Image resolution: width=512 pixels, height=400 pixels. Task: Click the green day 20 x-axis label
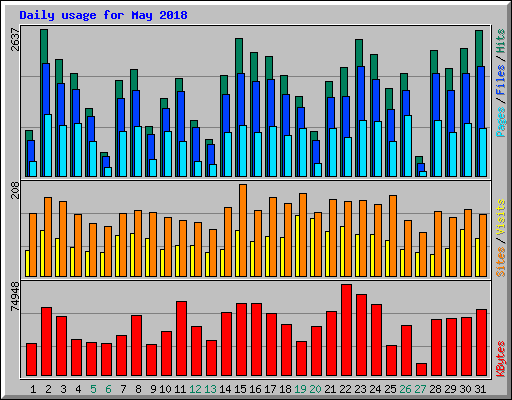click(315, 389)
